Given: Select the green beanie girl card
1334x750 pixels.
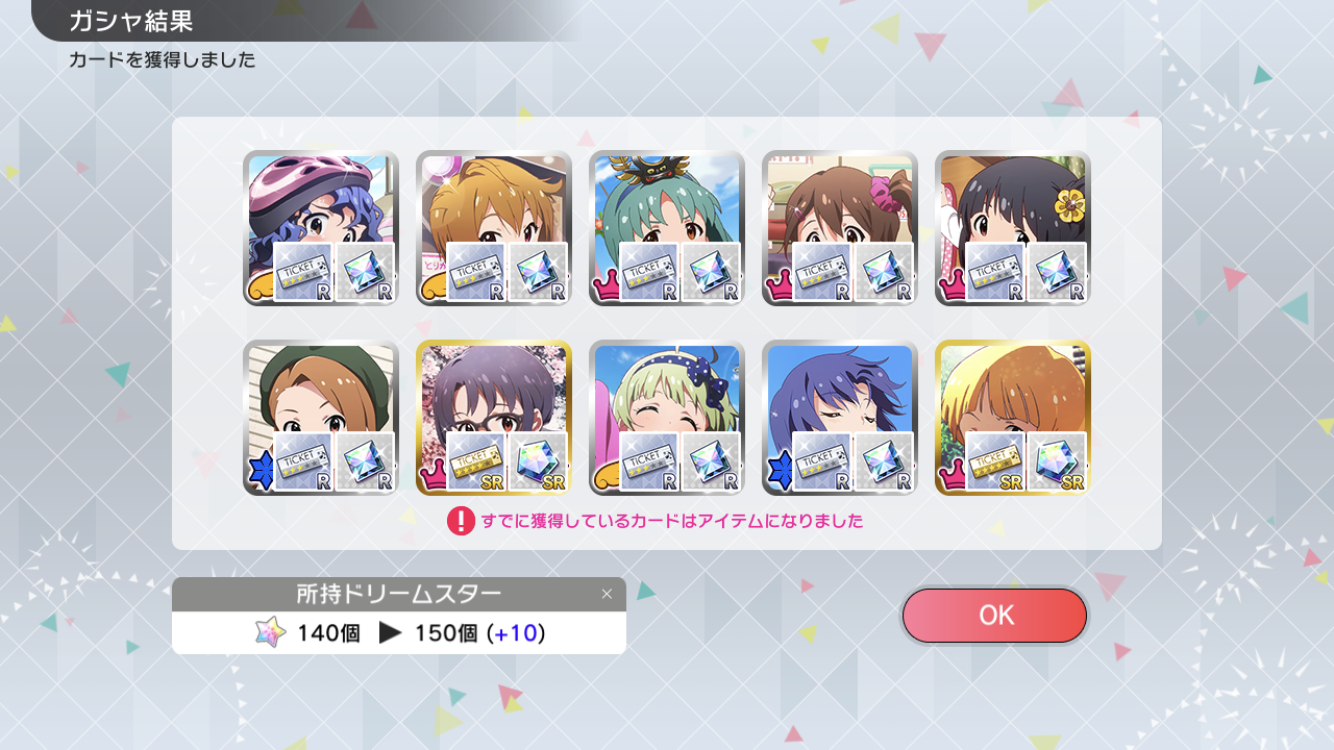Looking at the screenshot, I should 320,418.
